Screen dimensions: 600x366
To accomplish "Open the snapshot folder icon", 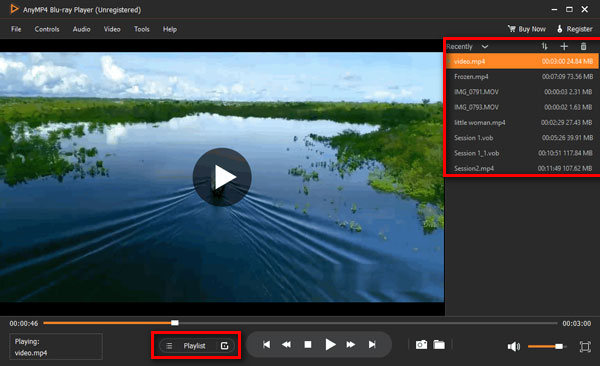I will (x=439, y=345).
